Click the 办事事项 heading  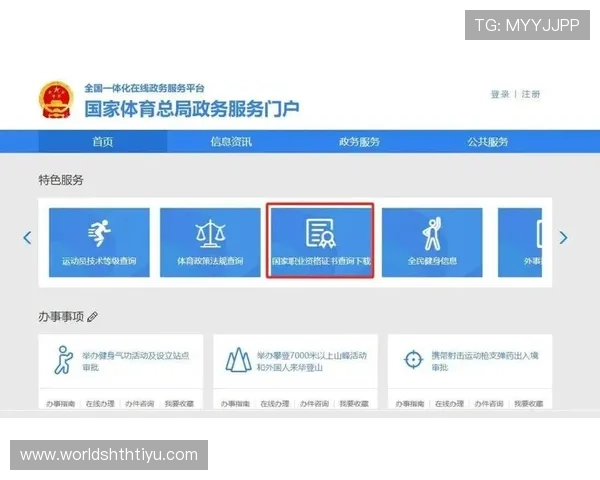pos(61,317)
